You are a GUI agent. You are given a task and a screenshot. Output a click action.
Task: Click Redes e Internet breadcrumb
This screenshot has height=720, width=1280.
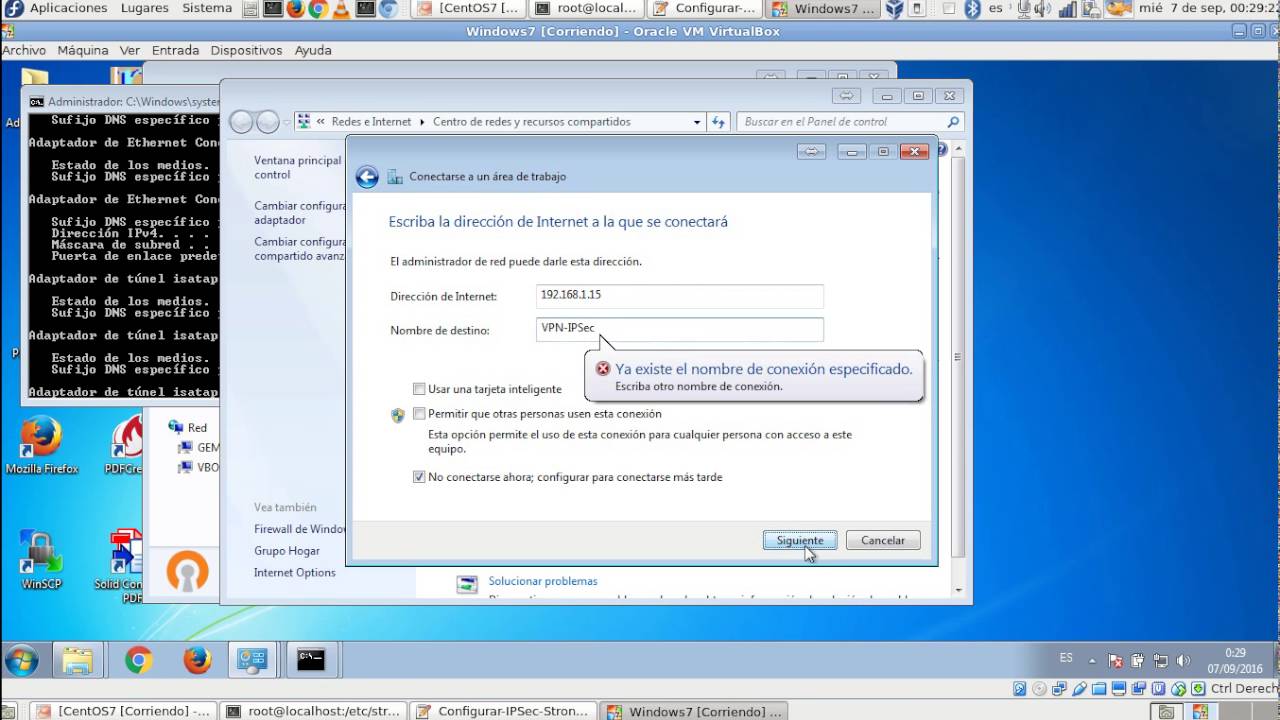pyautogui.click(x=371, y=122)
